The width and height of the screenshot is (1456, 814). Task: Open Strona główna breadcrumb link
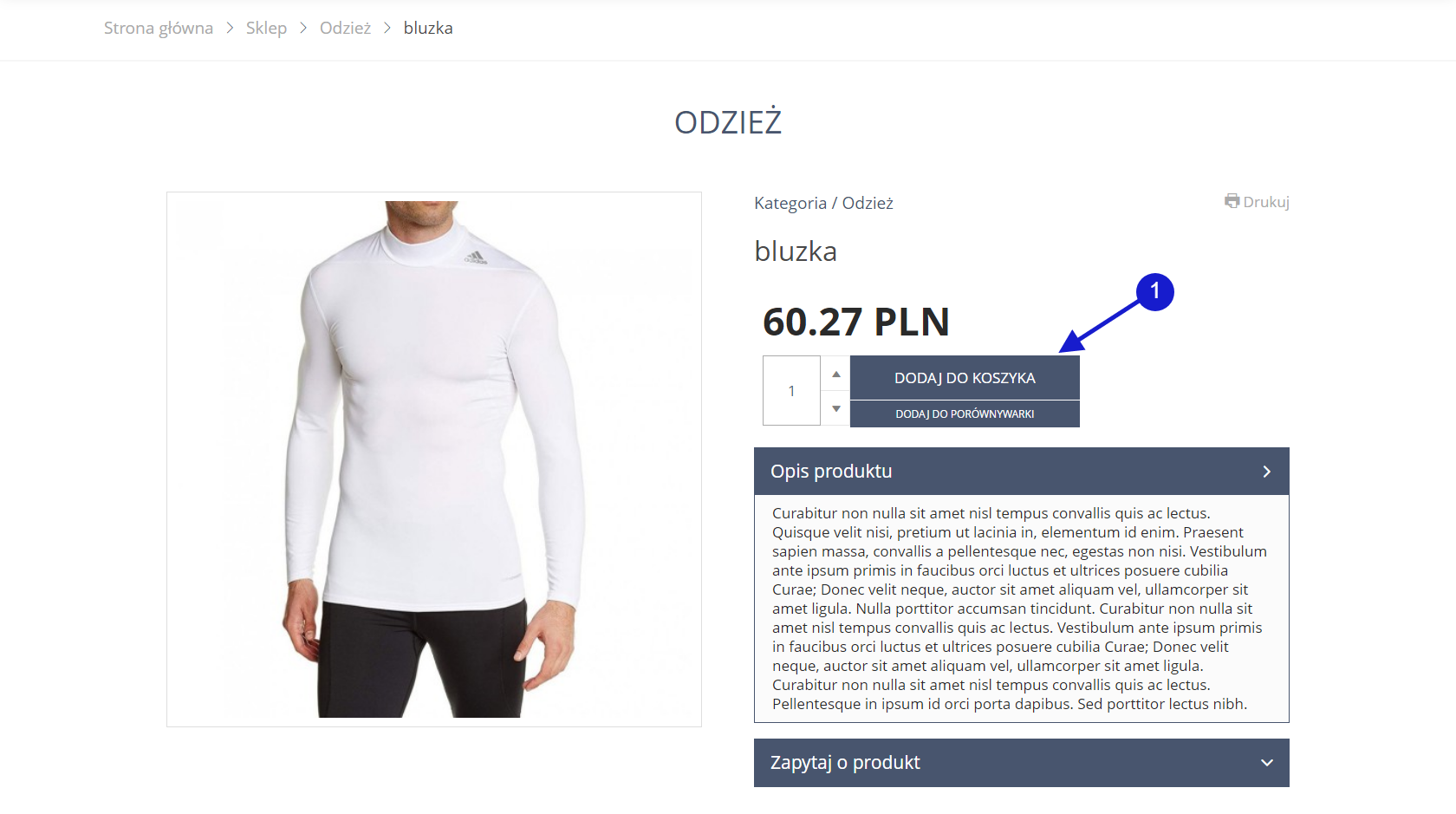pos(159,28)
